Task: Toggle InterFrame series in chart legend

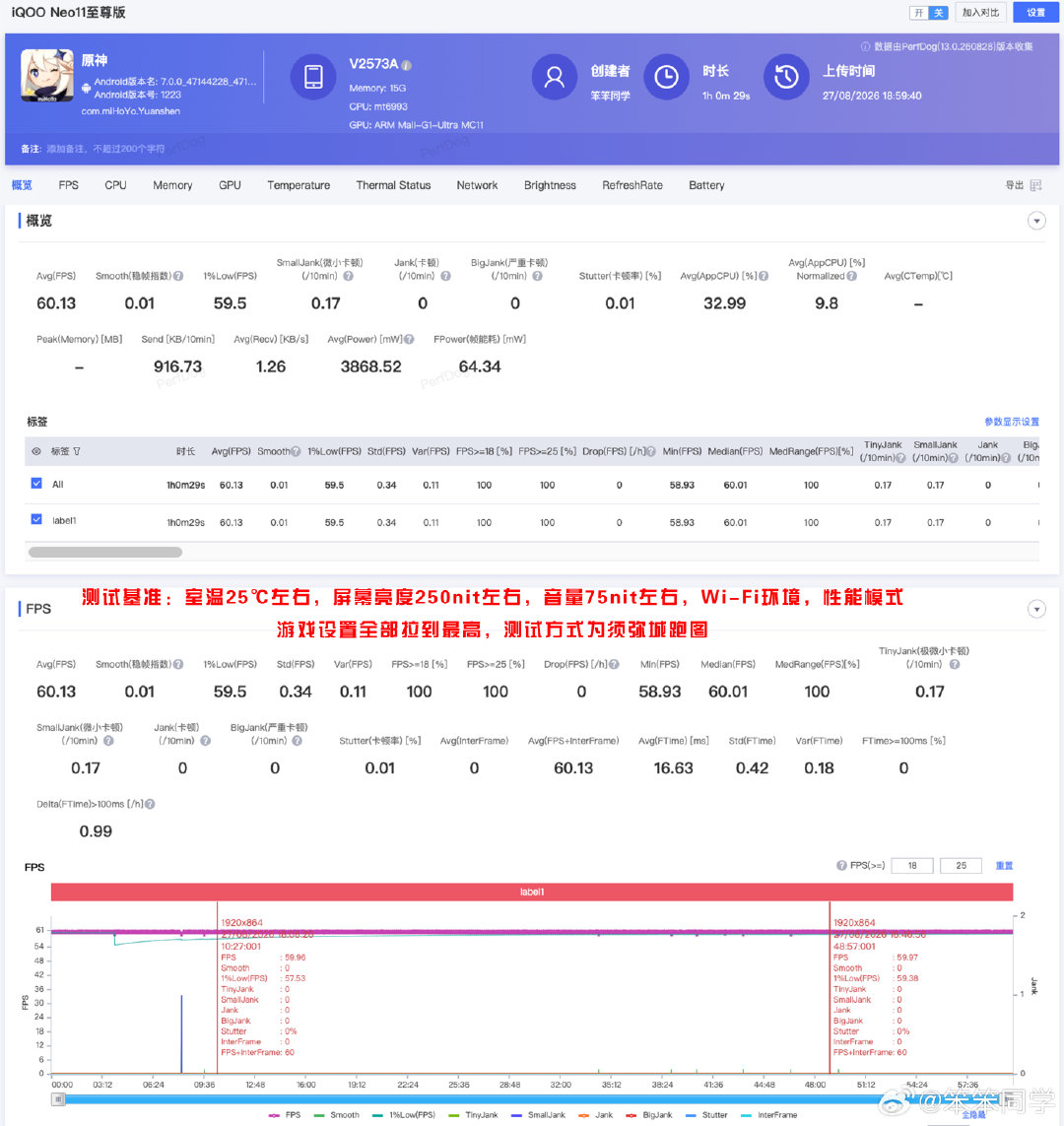Action: coord(768,1115)
